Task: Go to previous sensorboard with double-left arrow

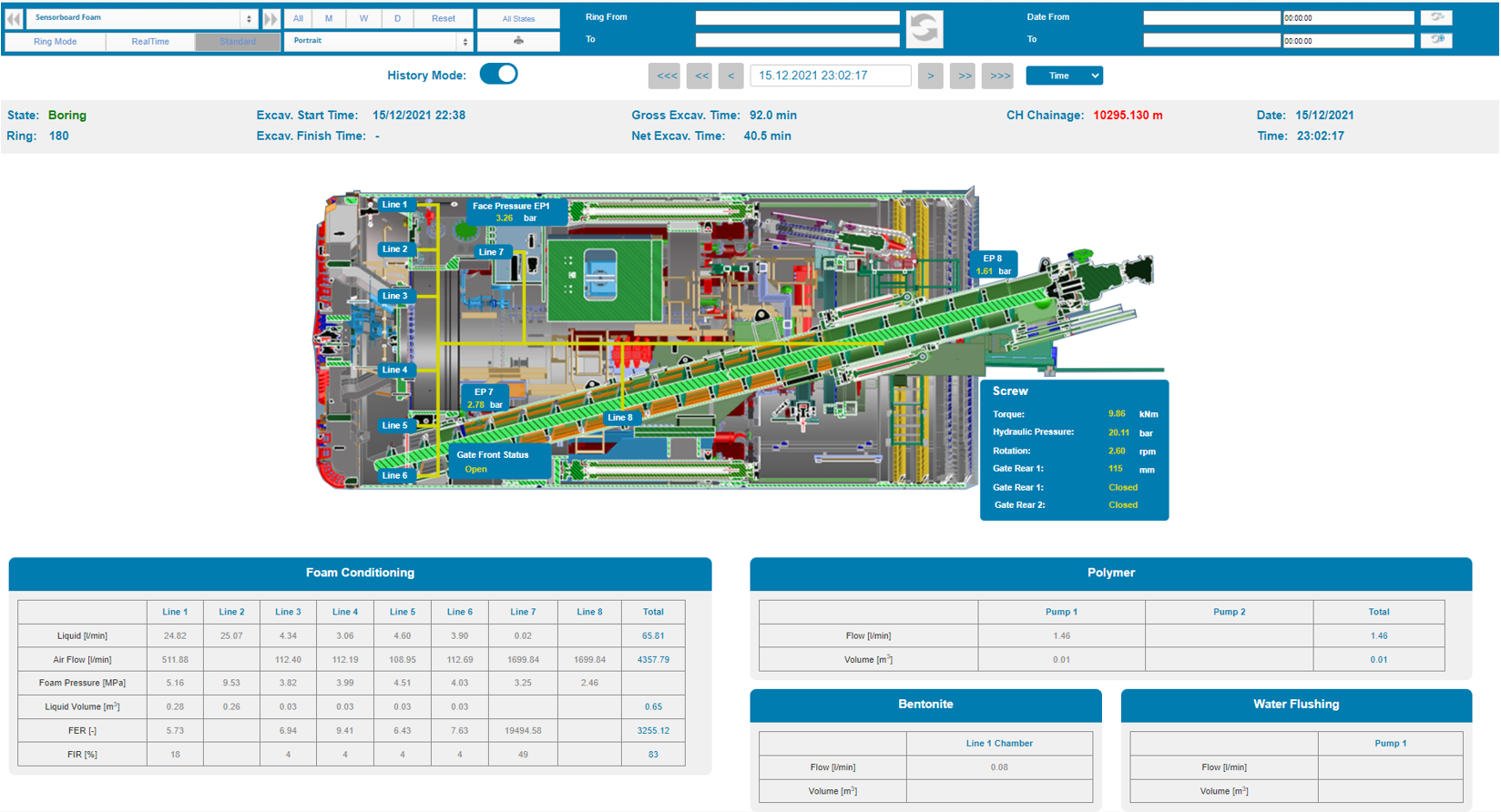Action: point(14,18)
